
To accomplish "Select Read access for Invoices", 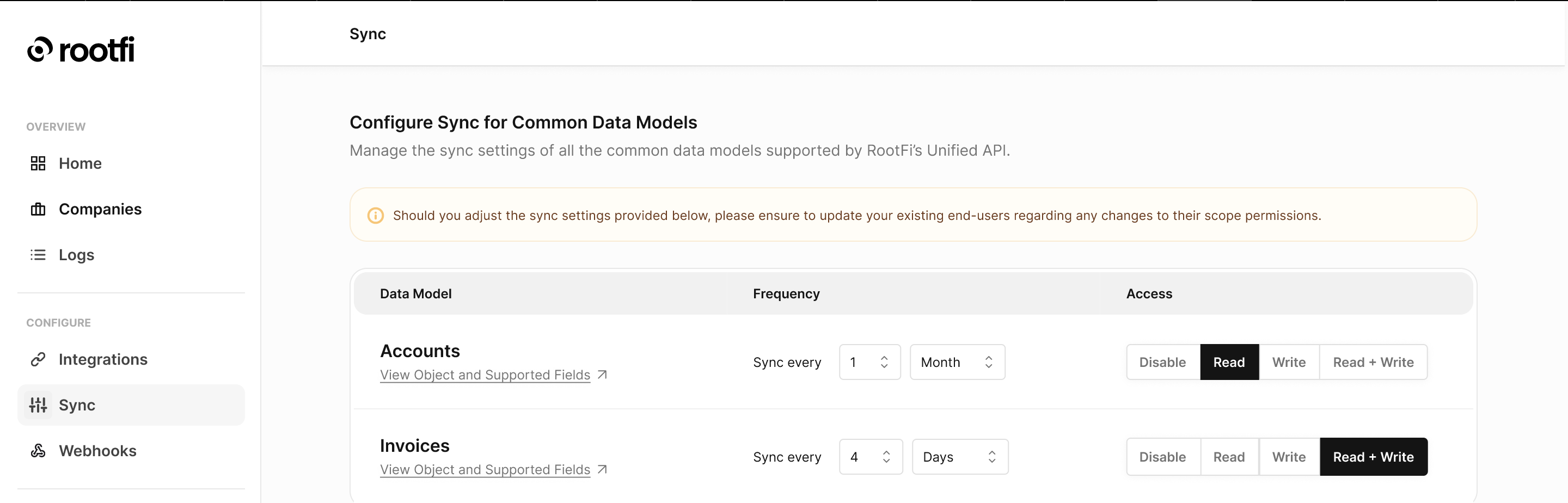I will click(x=1228, y=457).
